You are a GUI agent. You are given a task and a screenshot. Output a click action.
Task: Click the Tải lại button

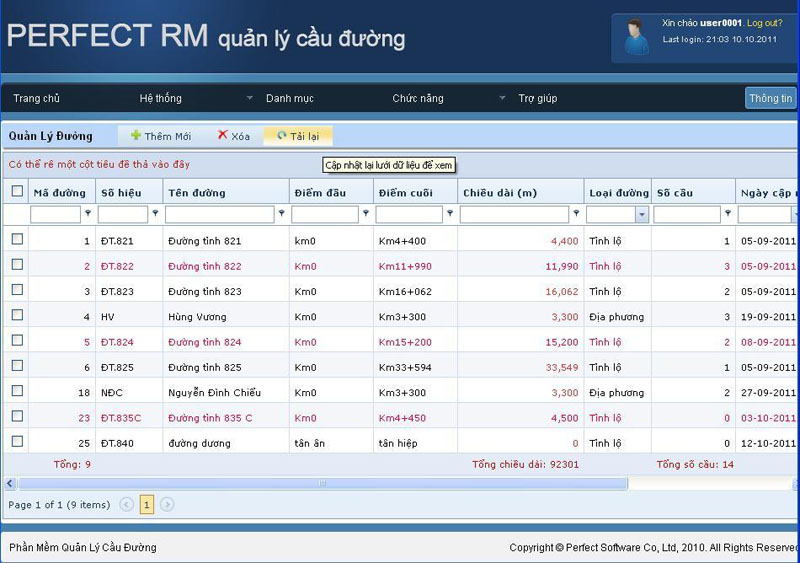[x=298, y=136]
